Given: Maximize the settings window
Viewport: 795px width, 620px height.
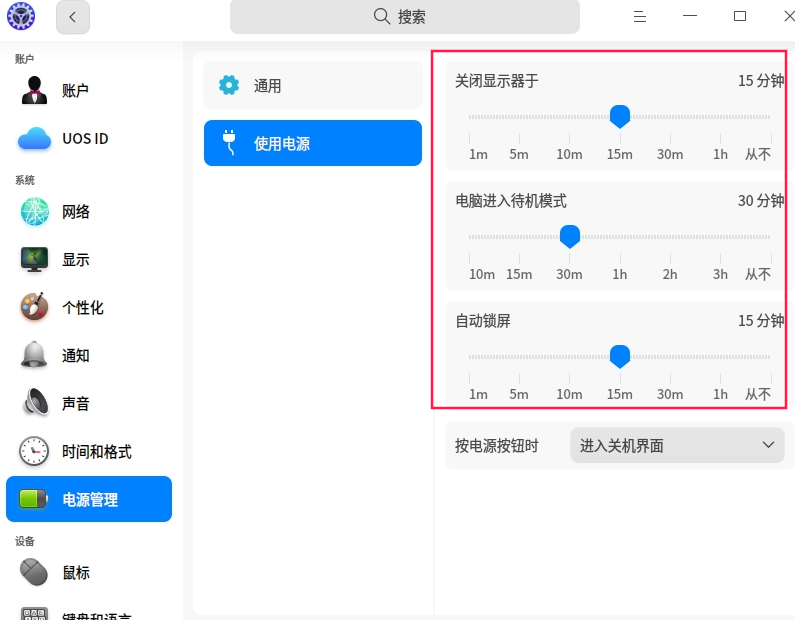Looking at the screenshot, I should (x=740, y=16).
